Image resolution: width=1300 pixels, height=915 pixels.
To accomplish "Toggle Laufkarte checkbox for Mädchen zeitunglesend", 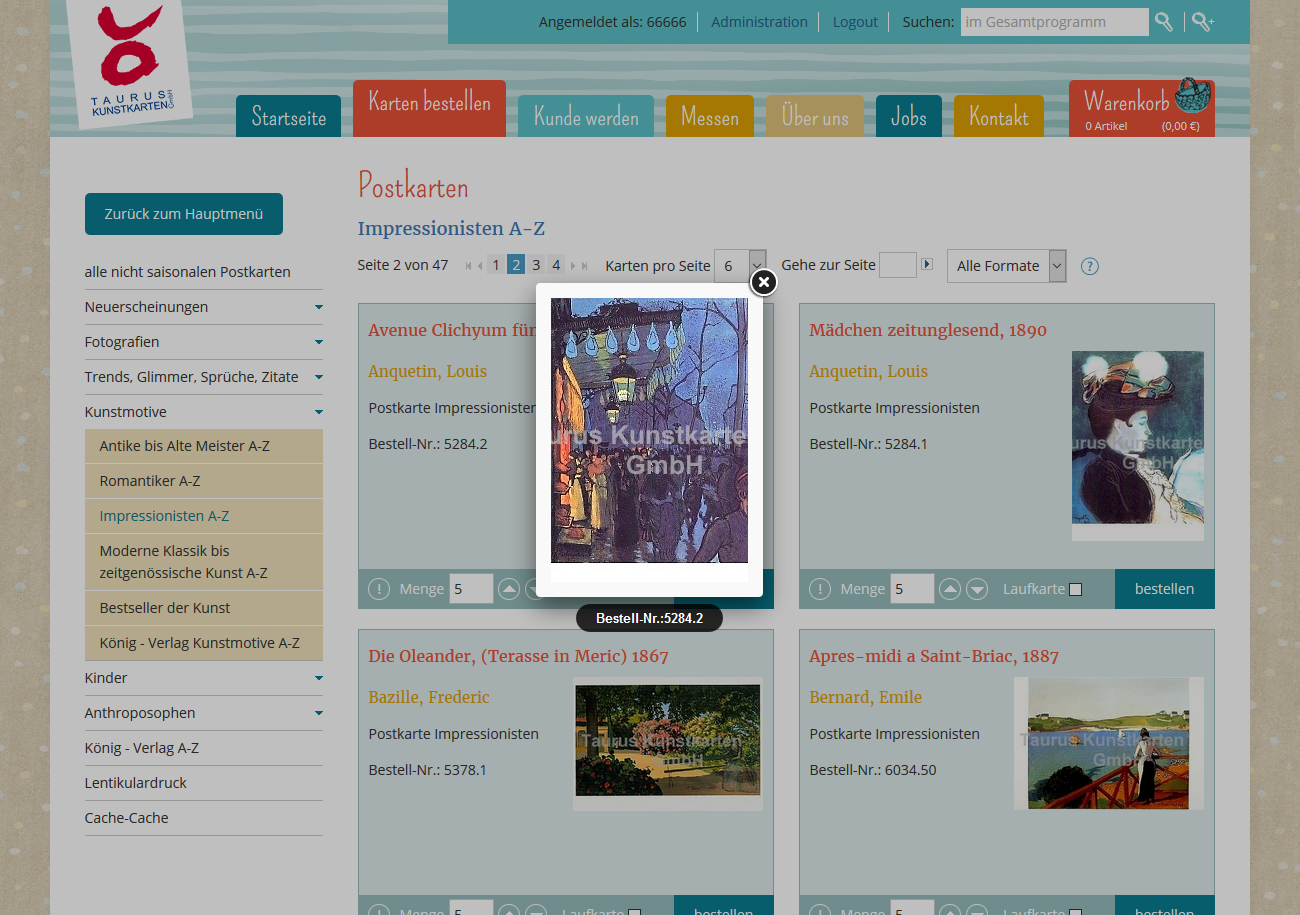I will 1076,590.
